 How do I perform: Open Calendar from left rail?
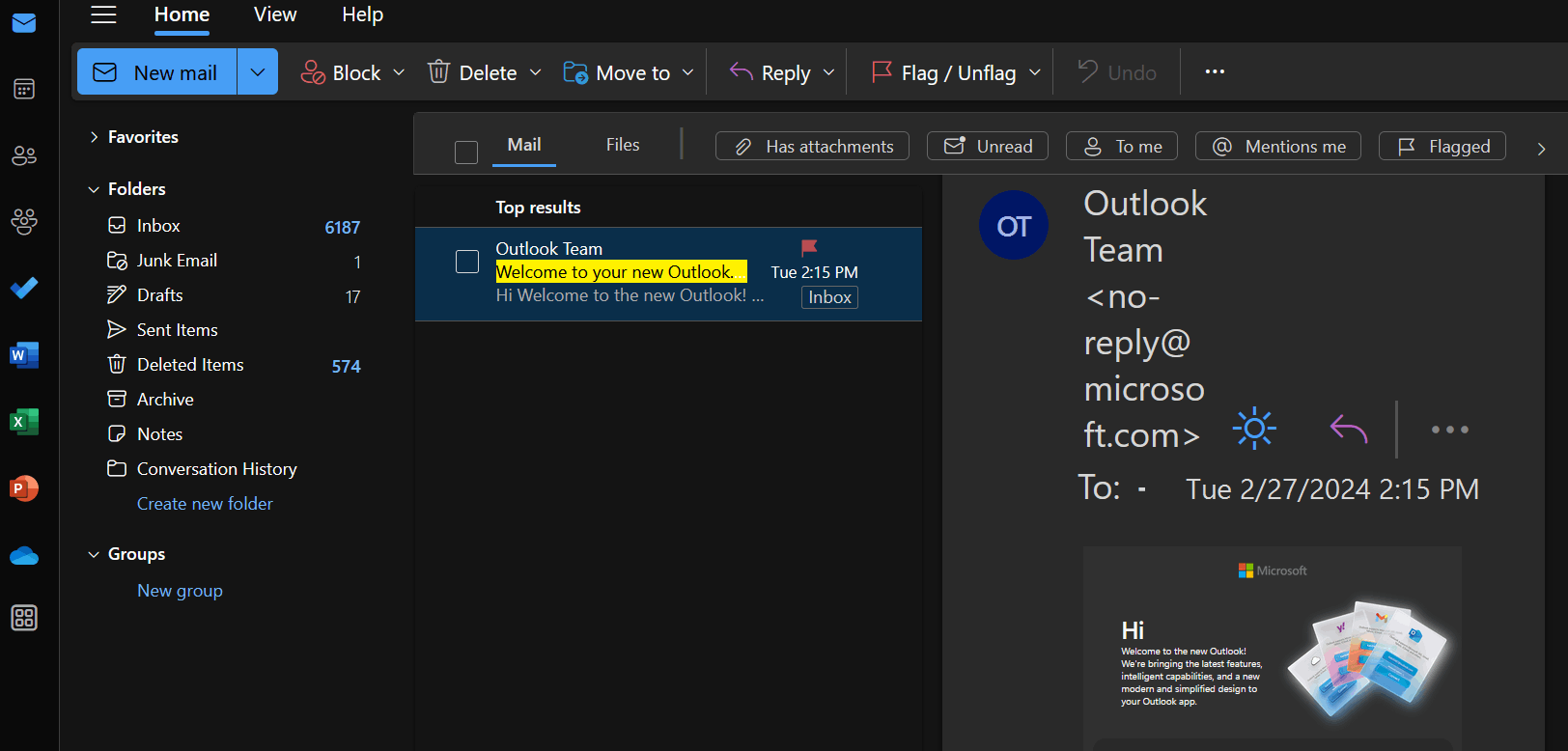pos(24,90)
